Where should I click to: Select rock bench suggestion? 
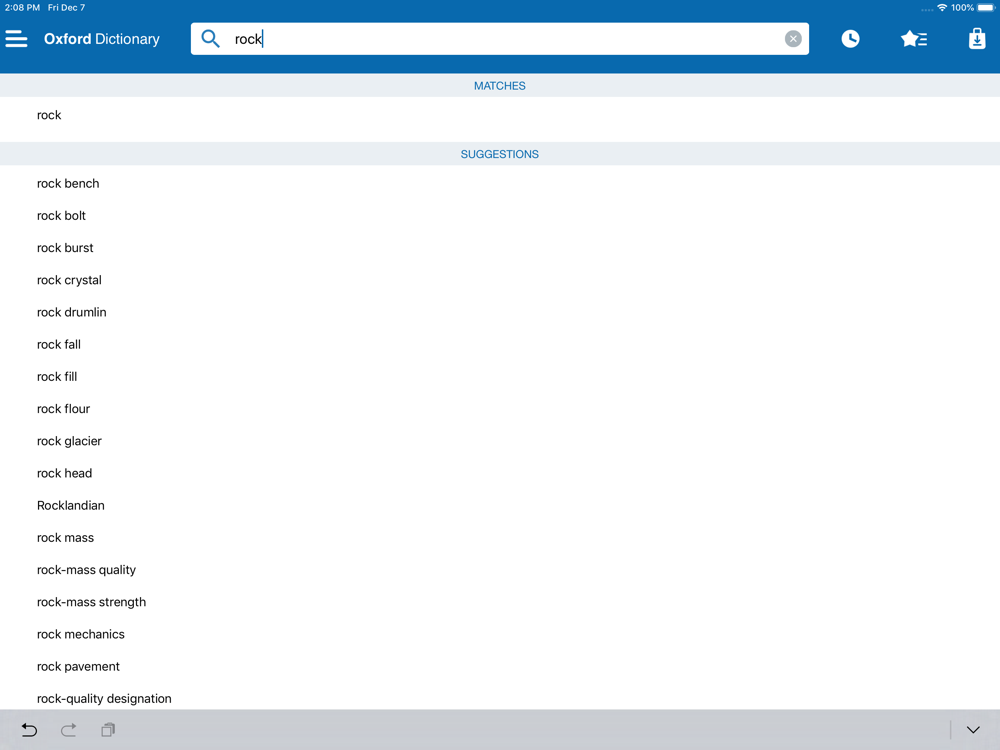click(x=500, y=184)
